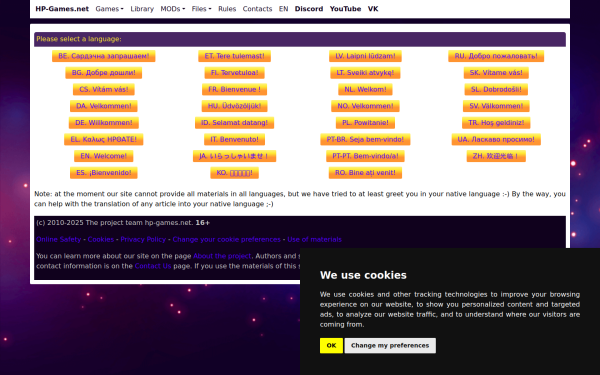
Task: Open the Discord link in navbar
Action: point(309,9)
